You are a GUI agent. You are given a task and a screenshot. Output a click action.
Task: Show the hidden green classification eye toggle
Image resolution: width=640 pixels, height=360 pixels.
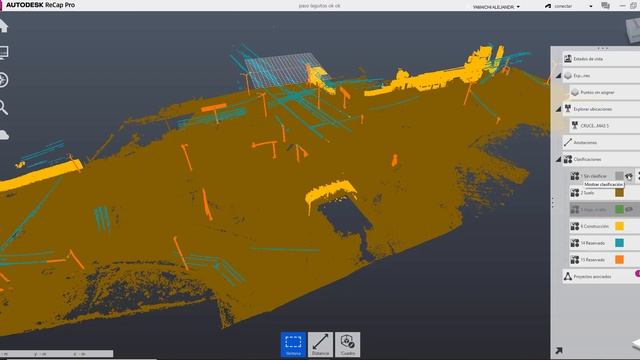[x=629, y=209]
